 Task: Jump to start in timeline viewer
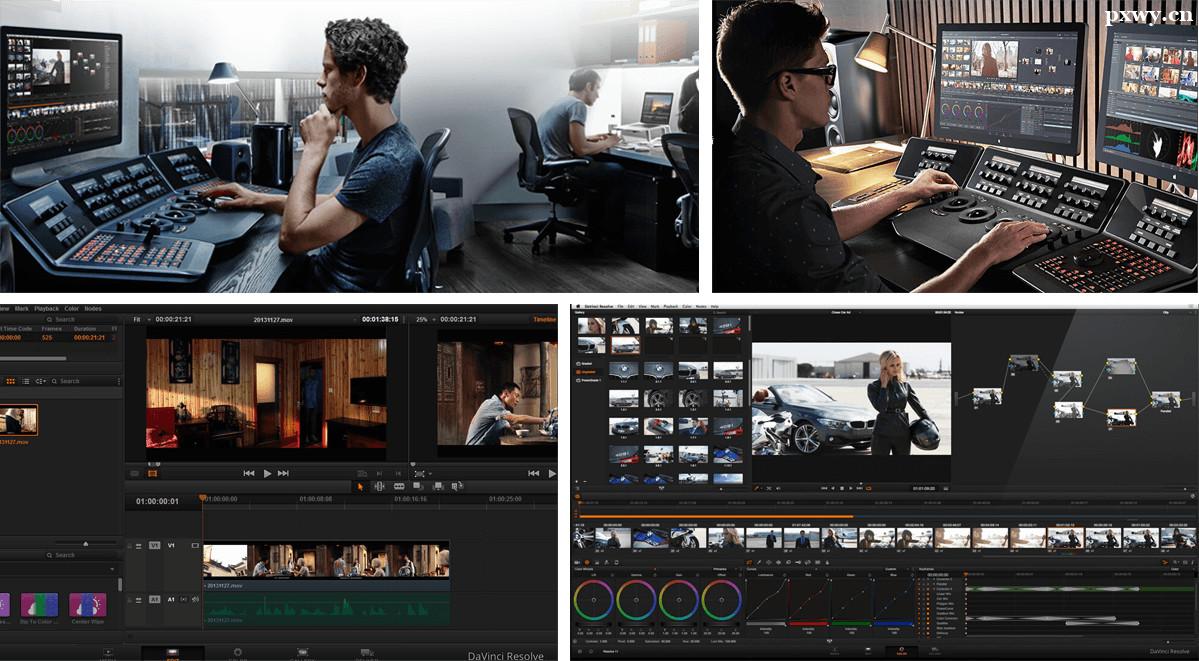[x=534, y=474]
